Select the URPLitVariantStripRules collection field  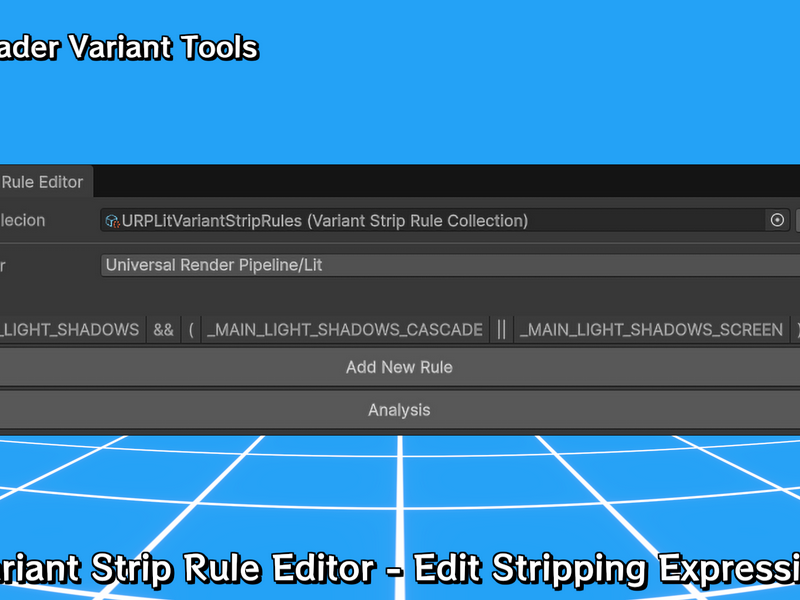pyautogui.click(x=445, y=220)
